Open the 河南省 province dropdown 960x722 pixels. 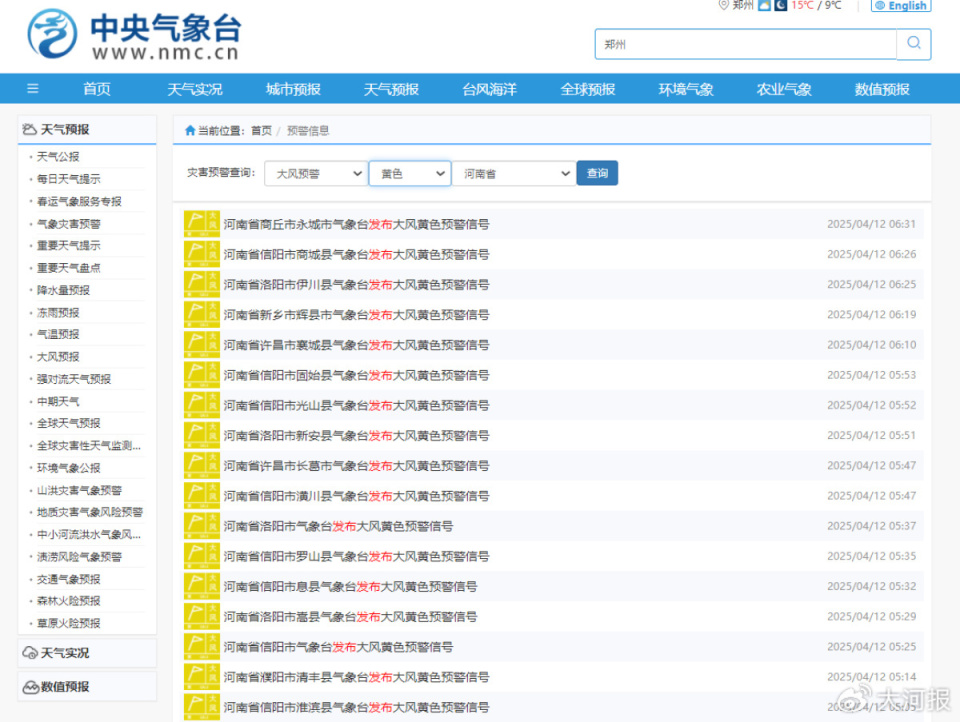point(514,173)
